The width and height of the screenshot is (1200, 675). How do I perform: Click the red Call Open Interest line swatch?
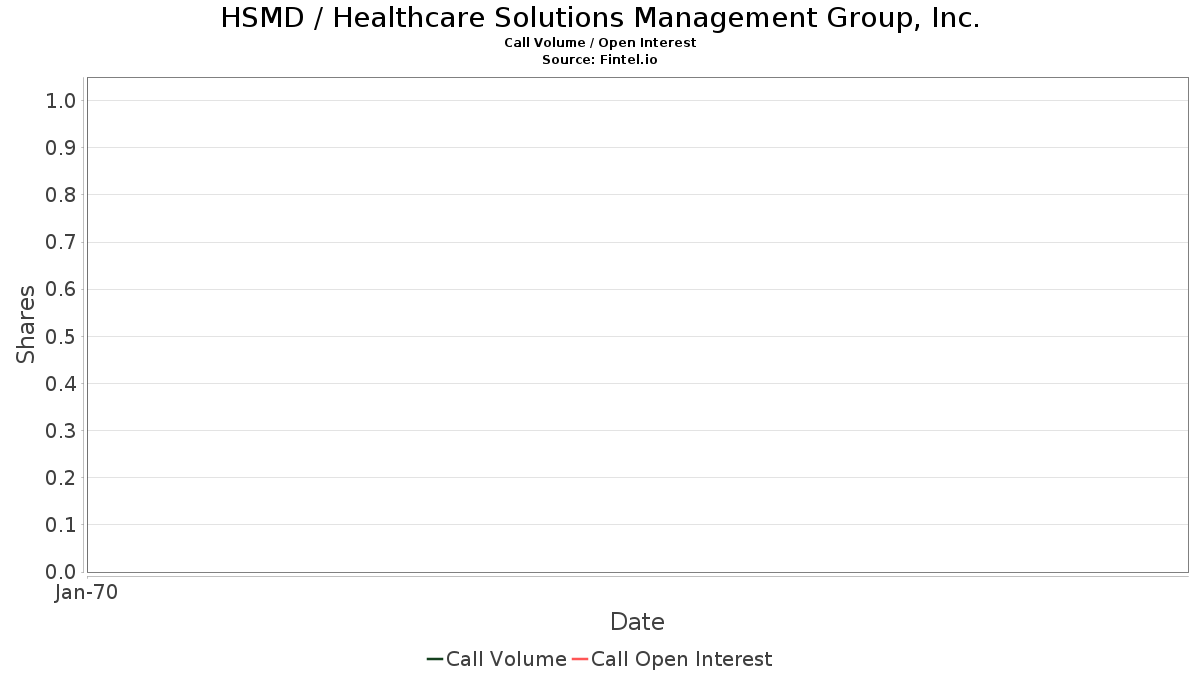click(x=580, y=659)
